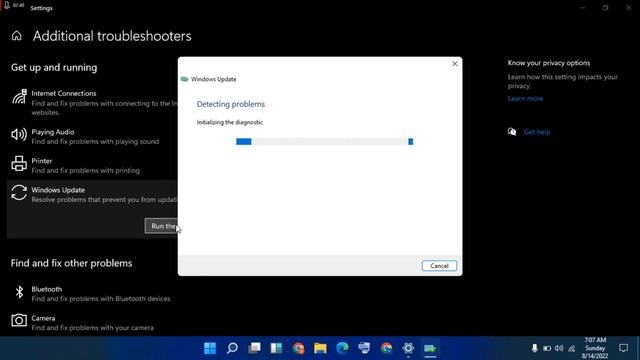
Task: Open the notification center icon
Action: [623, 348]
